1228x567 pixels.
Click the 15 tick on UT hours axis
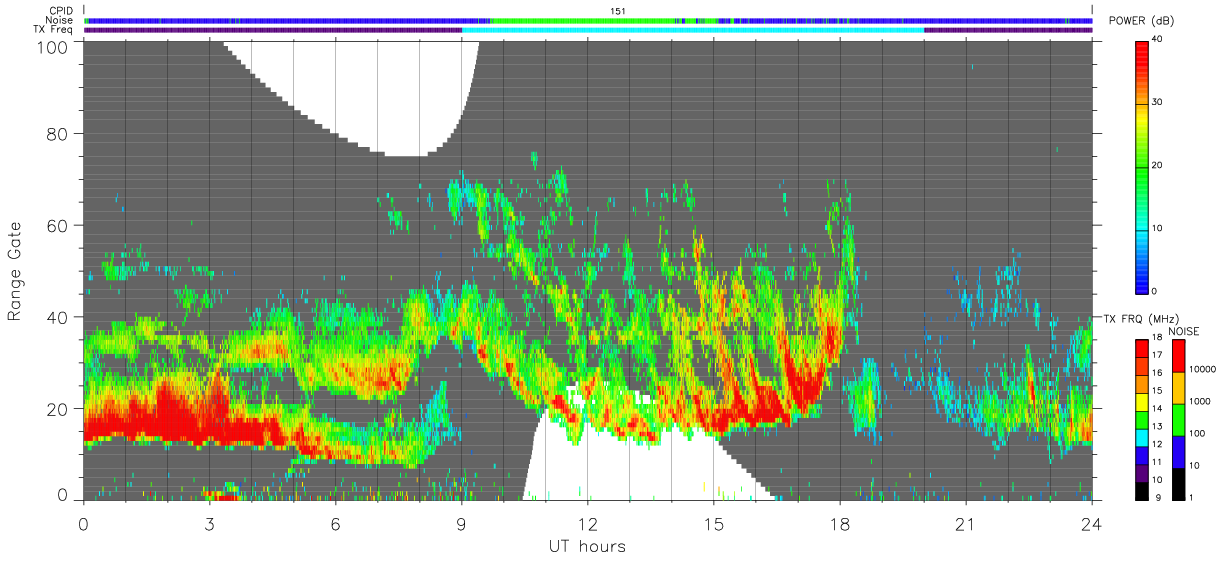click(x=714, y=523)
